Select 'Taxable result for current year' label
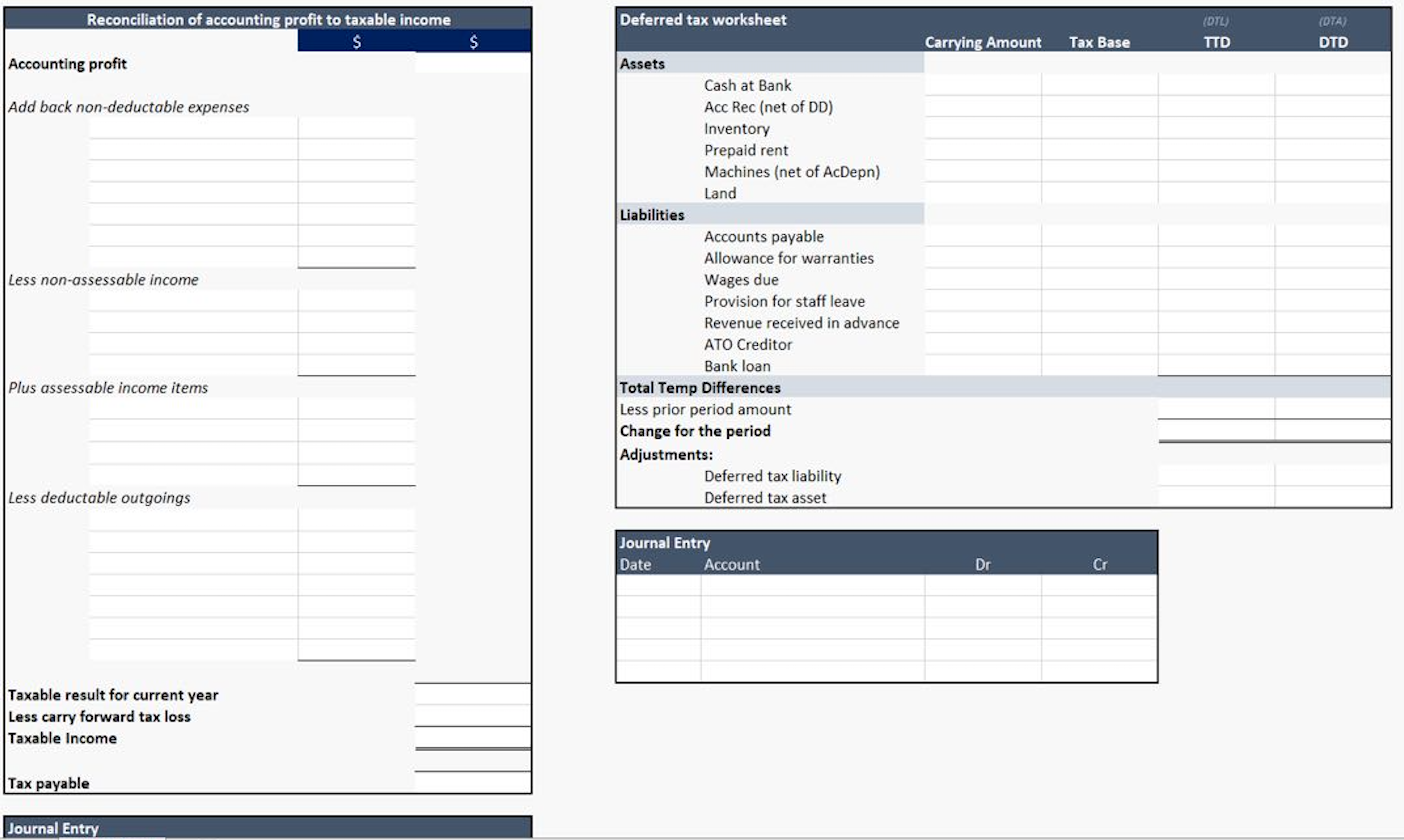This screenshot has width=1404, height=840. 113,695
